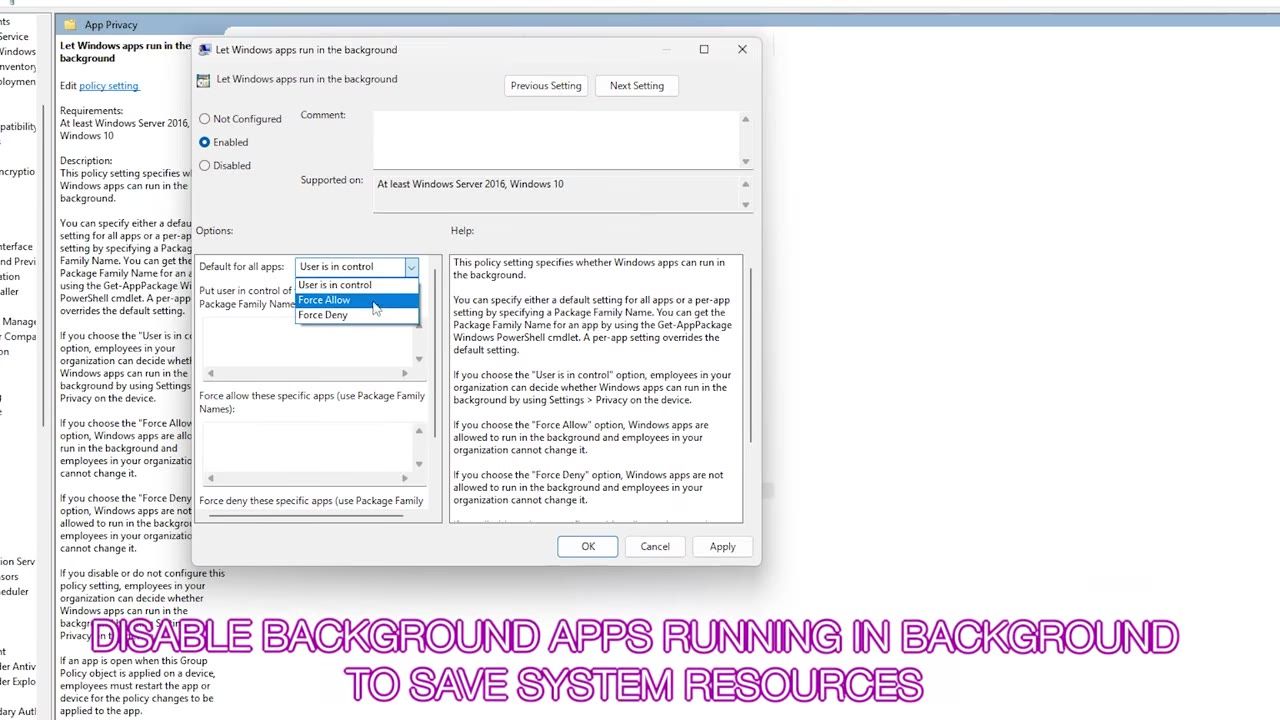
Task: Click the 'Options:' heading label
Action: [214, 231]
